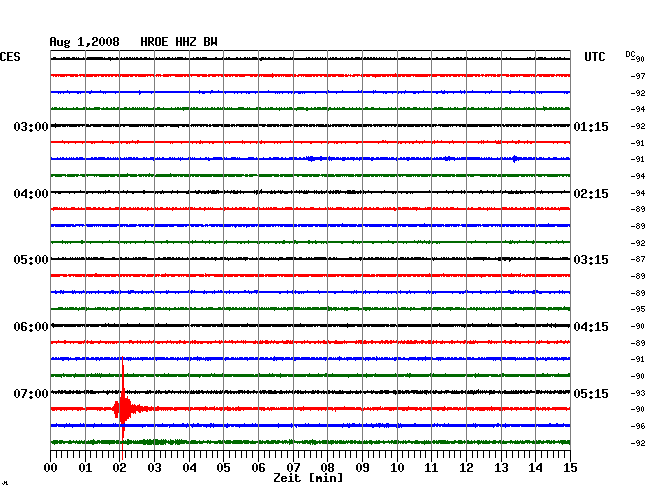Click the '00' minute axis label
The height and width of the screenshot is (494, 650).
coord(51,467)
